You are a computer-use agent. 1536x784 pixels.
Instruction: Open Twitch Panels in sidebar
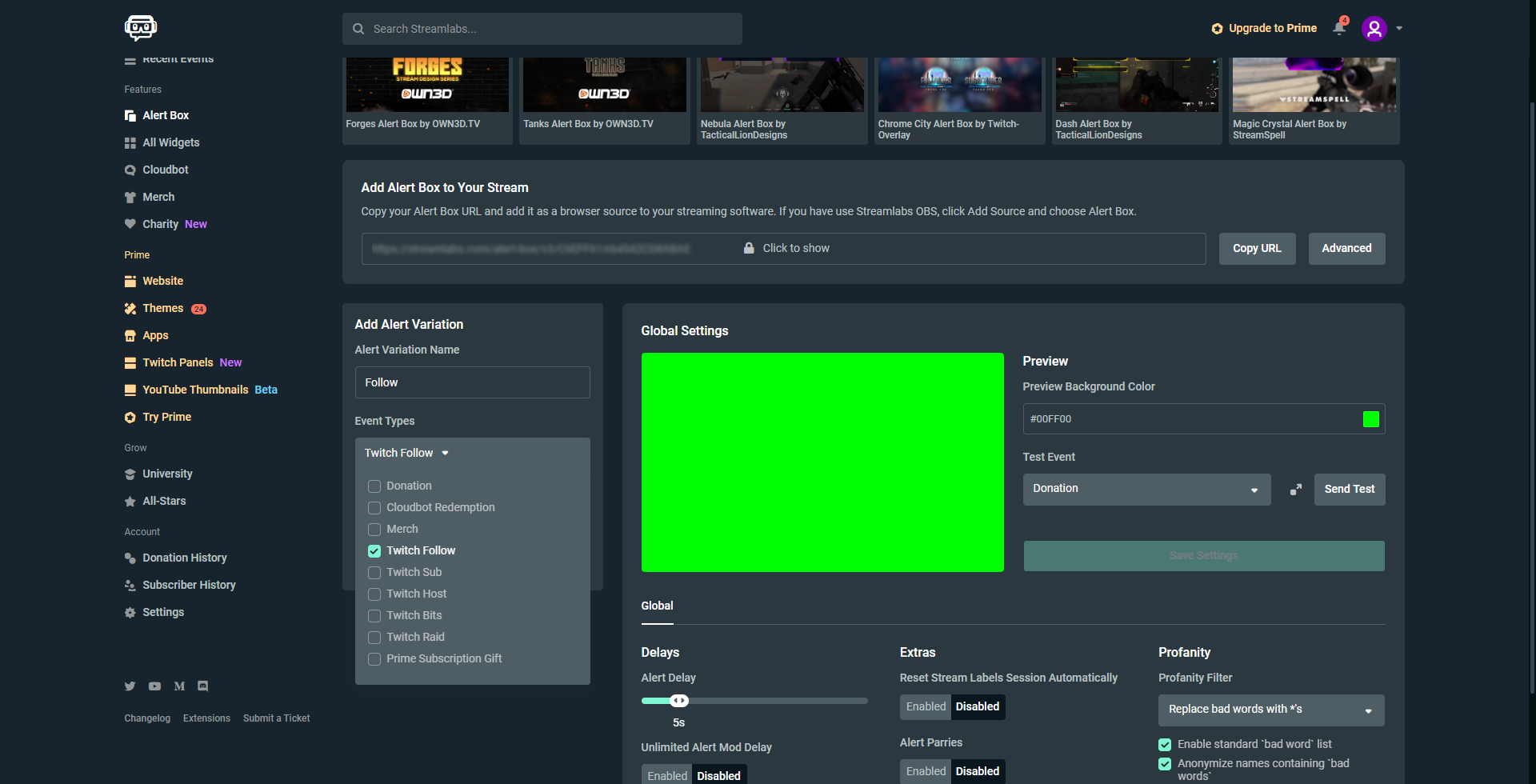(x=178, y=362)
